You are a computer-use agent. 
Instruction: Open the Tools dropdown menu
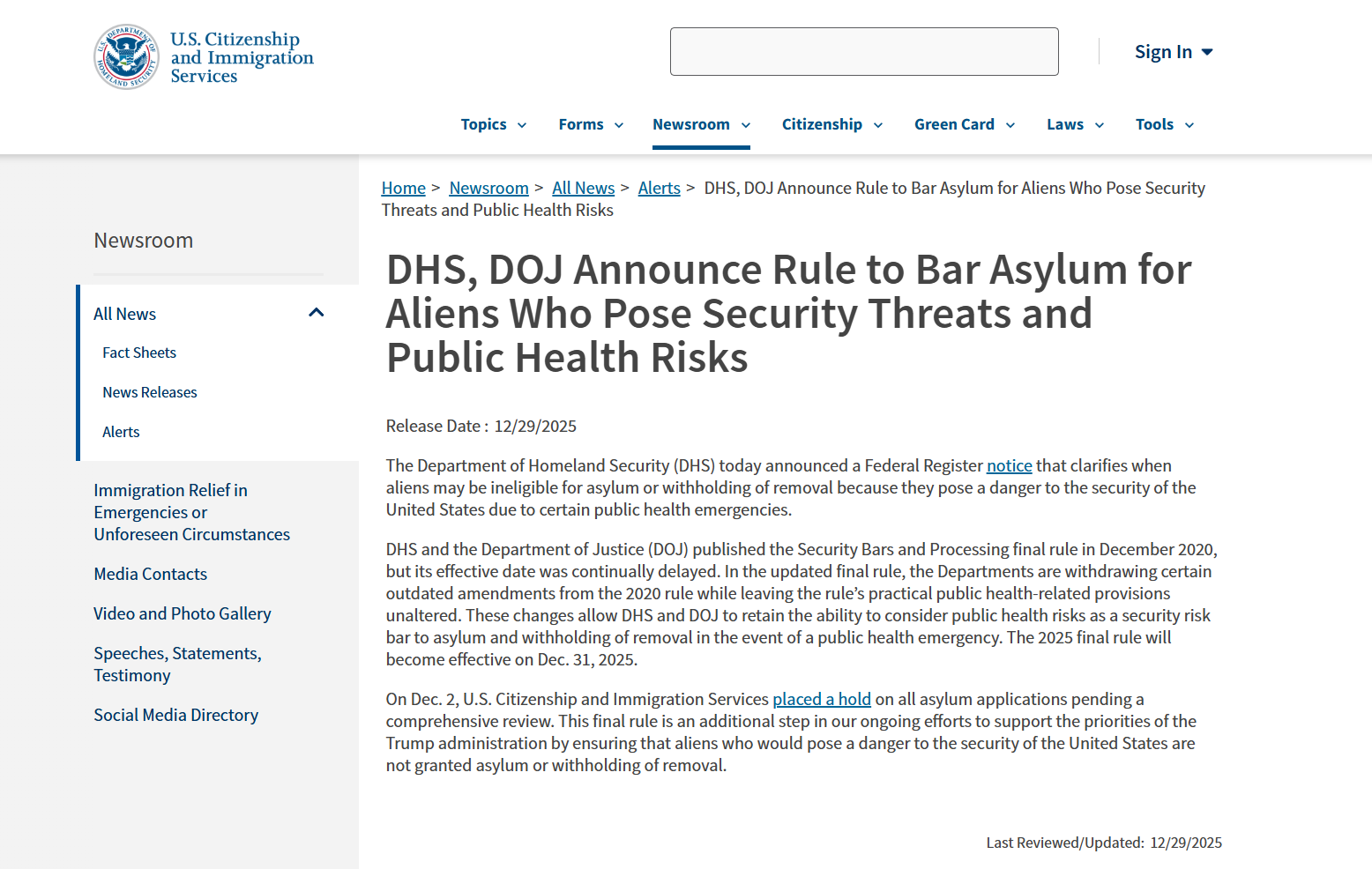pyautogui.click(x=1164, y=125)
